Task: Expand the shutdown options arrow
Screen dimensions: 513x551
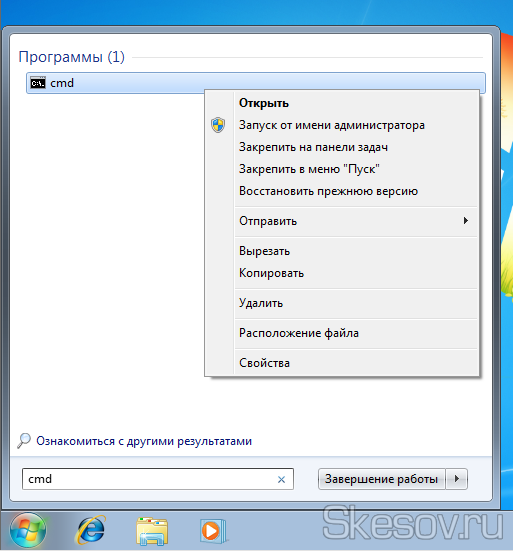Action: point(457,479)
